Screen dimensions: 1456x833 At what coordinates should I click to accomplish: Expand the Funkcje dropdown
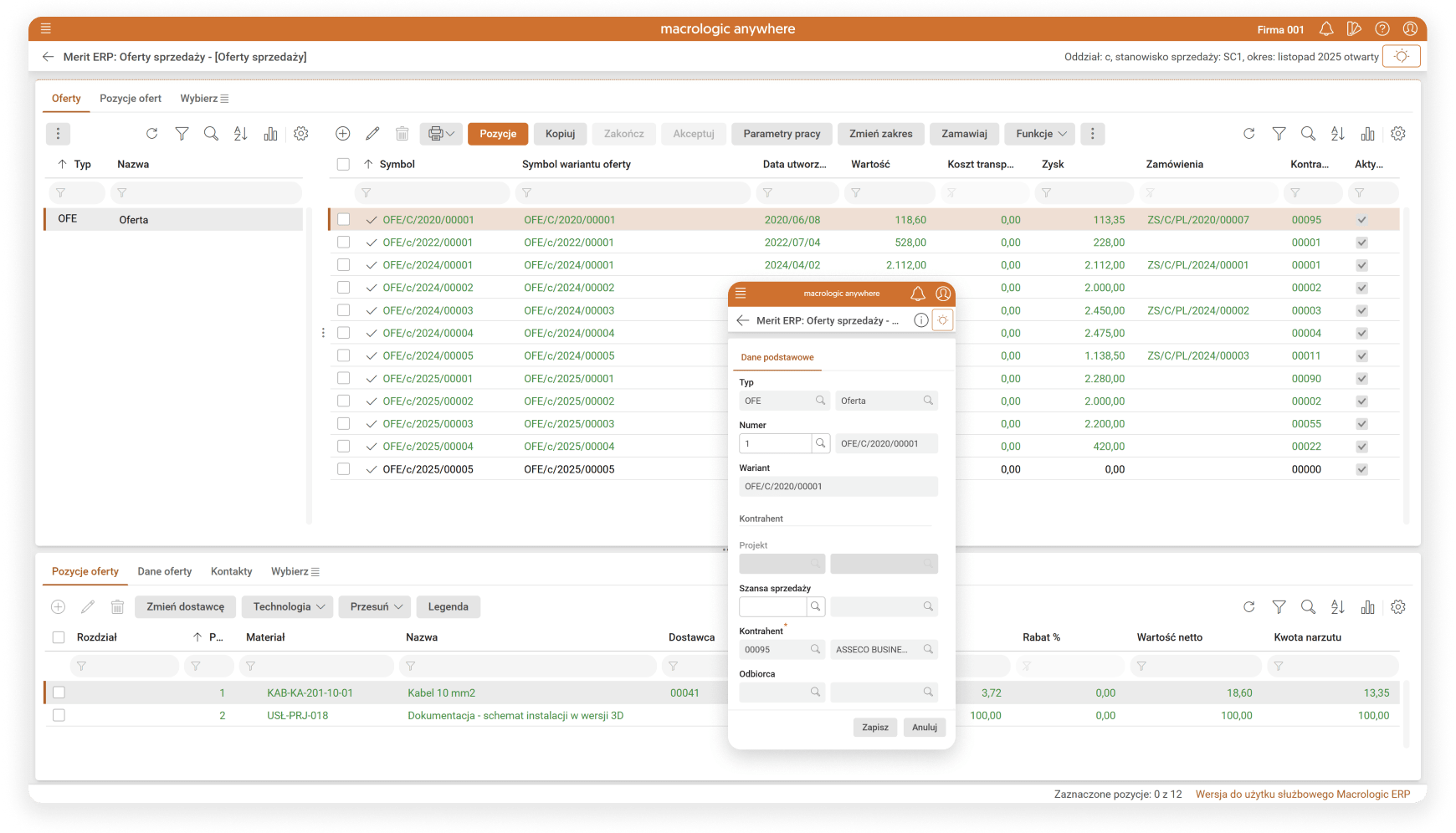(x=1041, y=134)
